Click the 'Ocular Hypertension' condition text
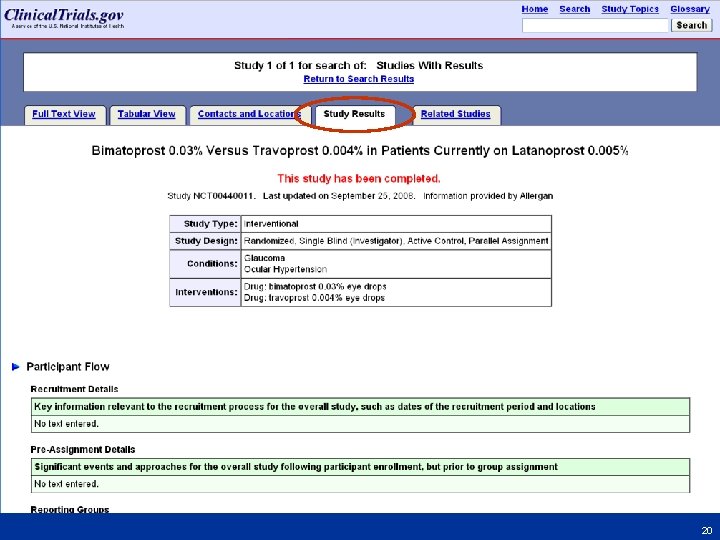 coord(286,269)
